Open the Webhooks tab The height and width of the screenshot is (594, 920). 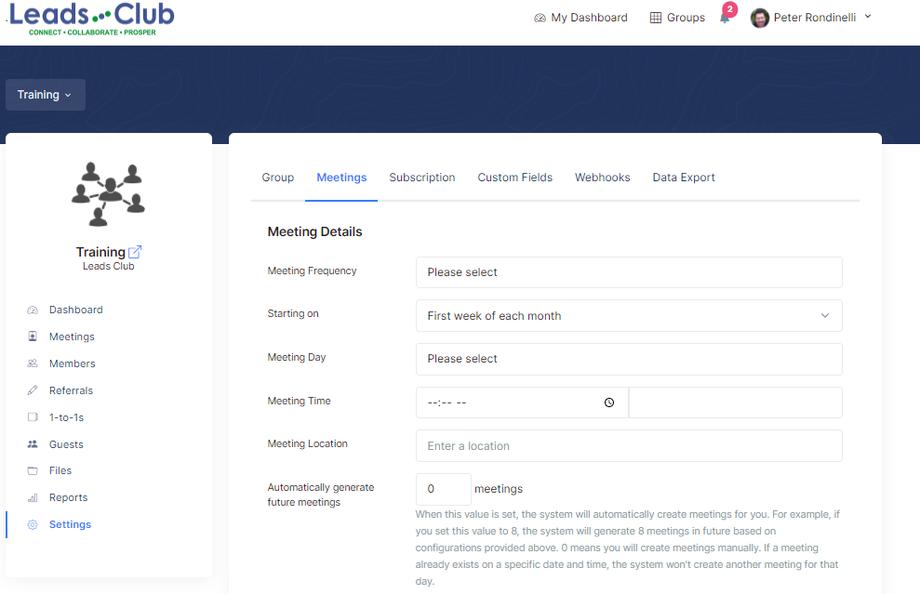[x=603, y=177]
